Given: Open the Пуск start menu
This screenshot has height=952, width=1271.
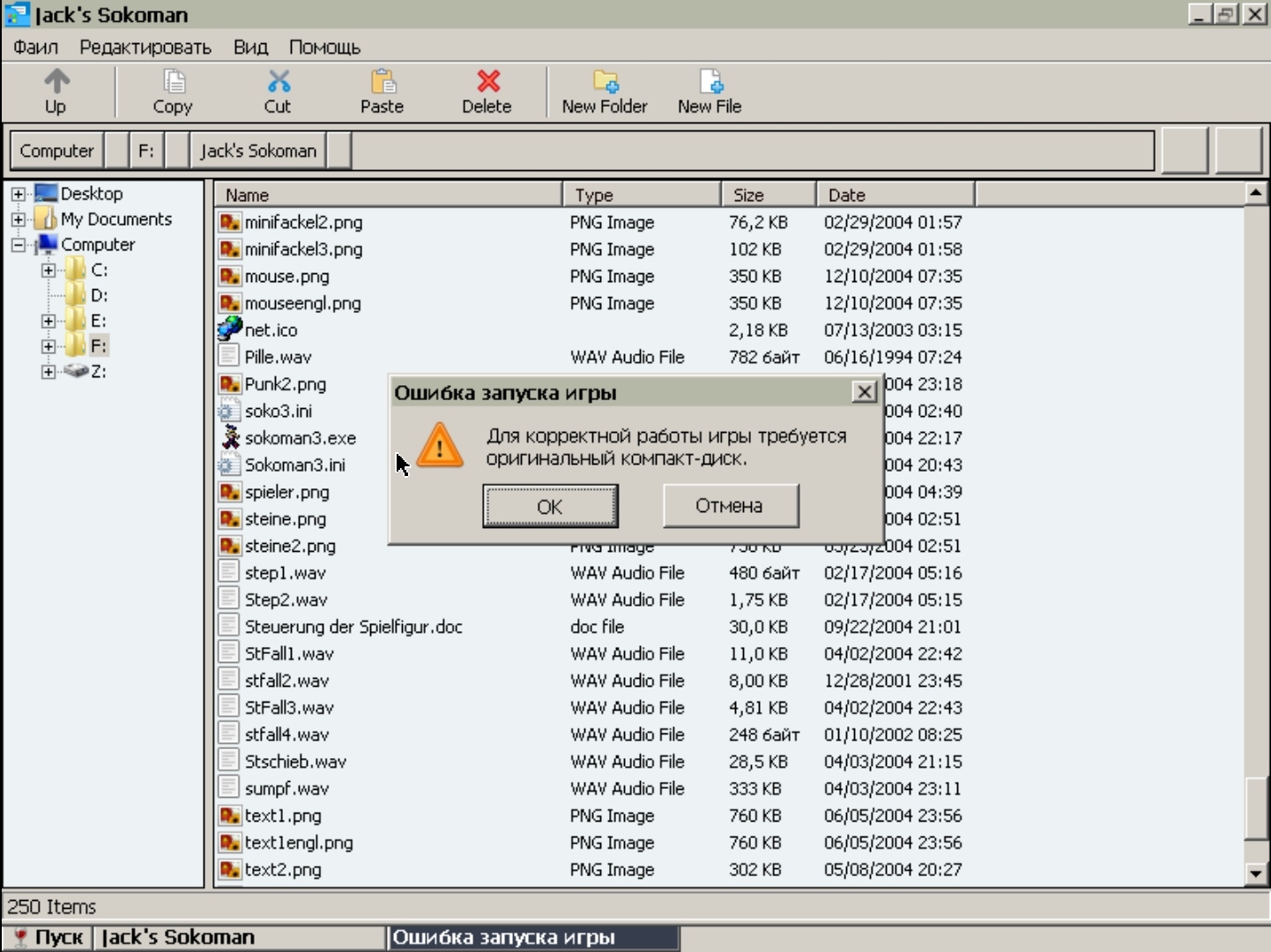Looking at the screenshot, I should [x=47, y=937].
